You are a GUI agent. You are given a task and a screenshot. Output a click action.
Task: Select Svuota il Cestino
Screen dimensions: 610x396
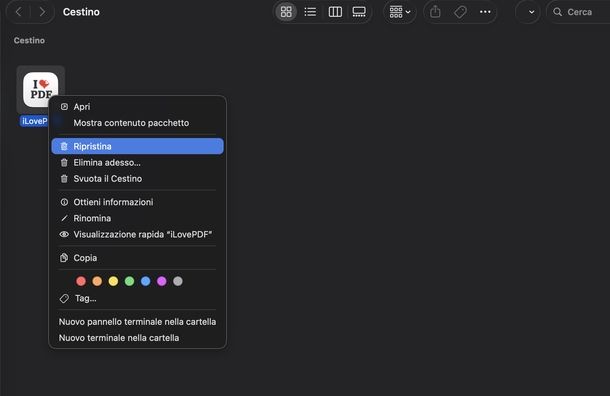[137, 179]
